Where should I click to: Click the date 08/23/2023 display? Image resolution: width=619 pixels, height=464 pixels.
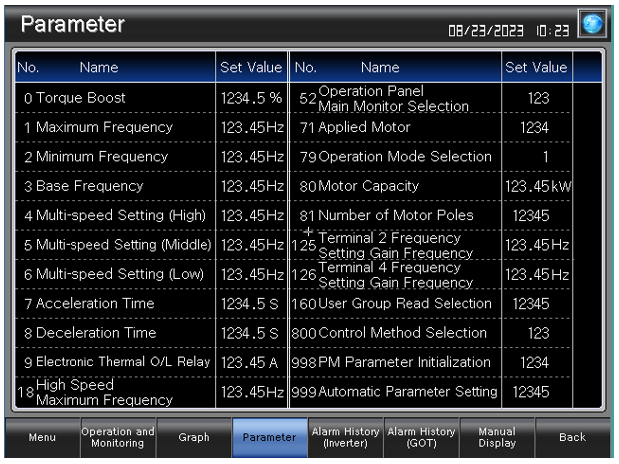click(x=486, y=31)
